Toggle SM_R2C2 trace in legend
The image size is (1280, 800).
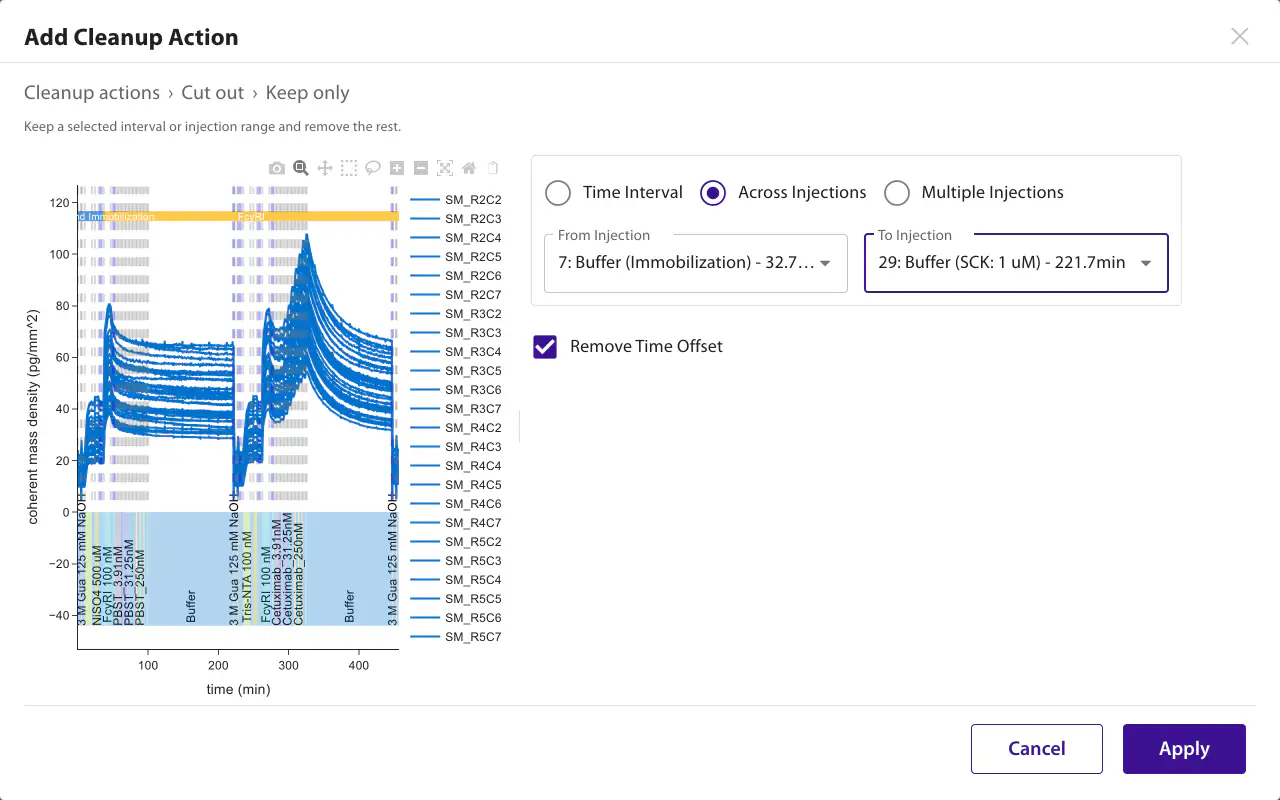click(456, 200)
